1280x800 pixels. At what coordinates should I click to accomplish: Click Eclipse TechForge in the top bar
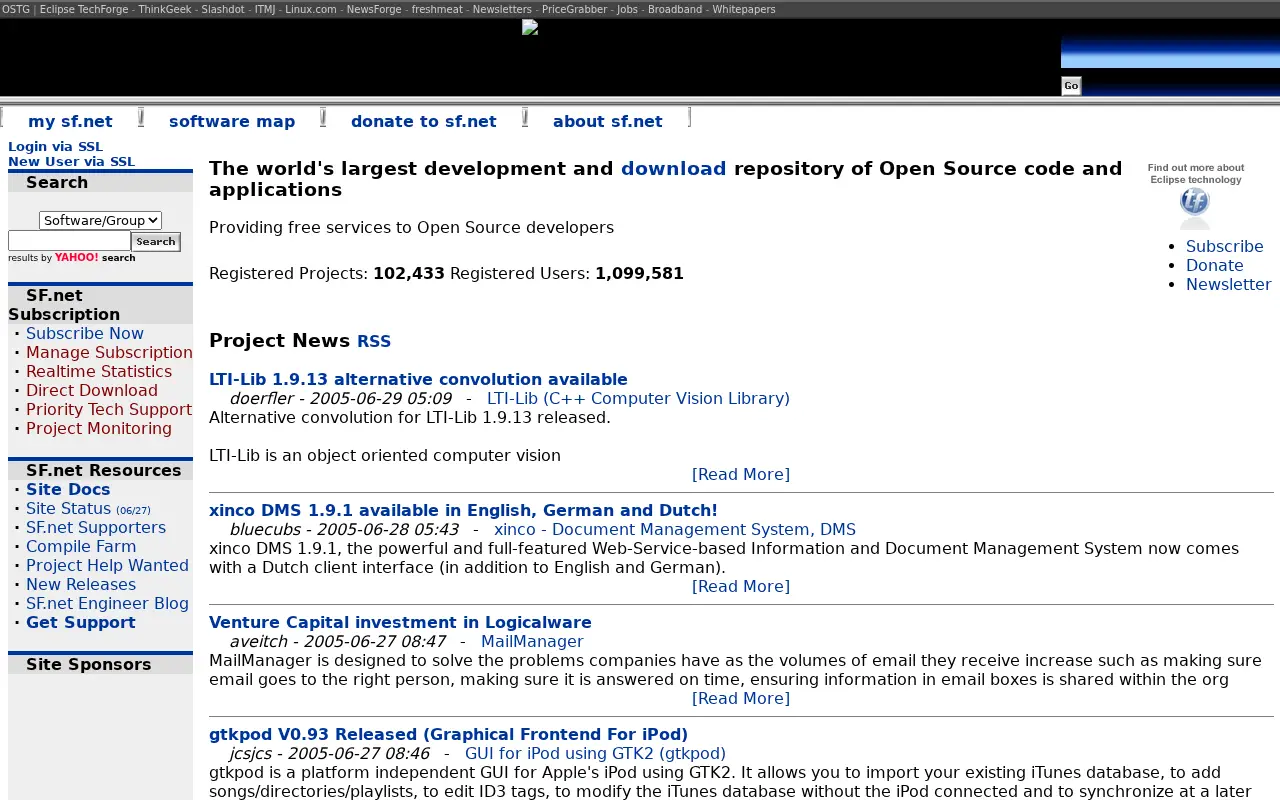pyautogui.click(x=84, y=9)
